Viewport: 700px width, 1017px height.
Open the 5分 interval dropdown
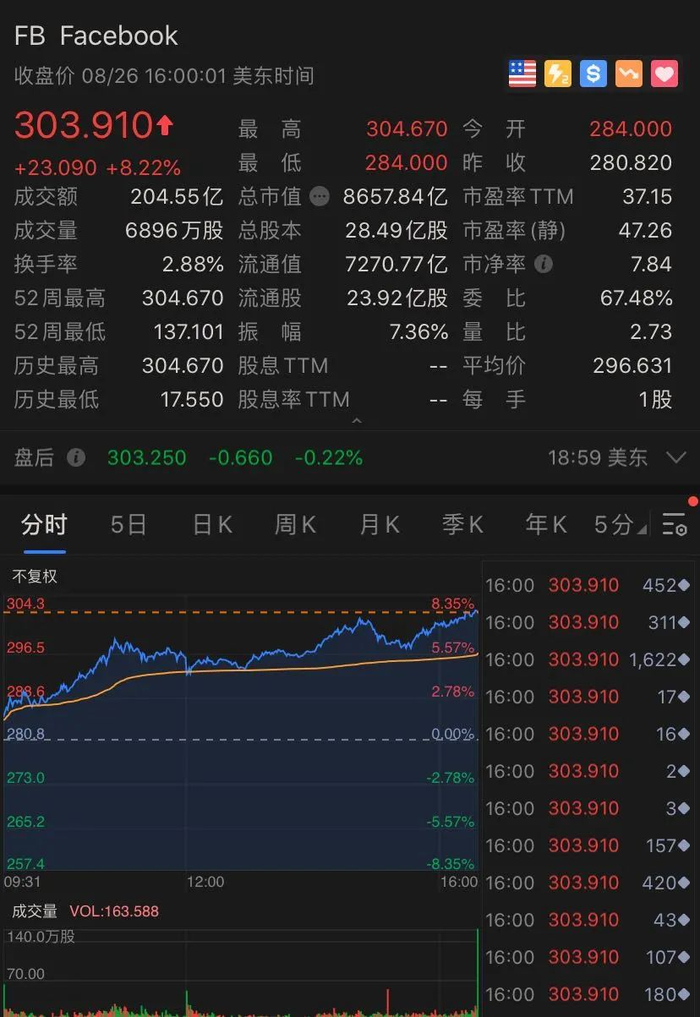(x=620, y=524)
